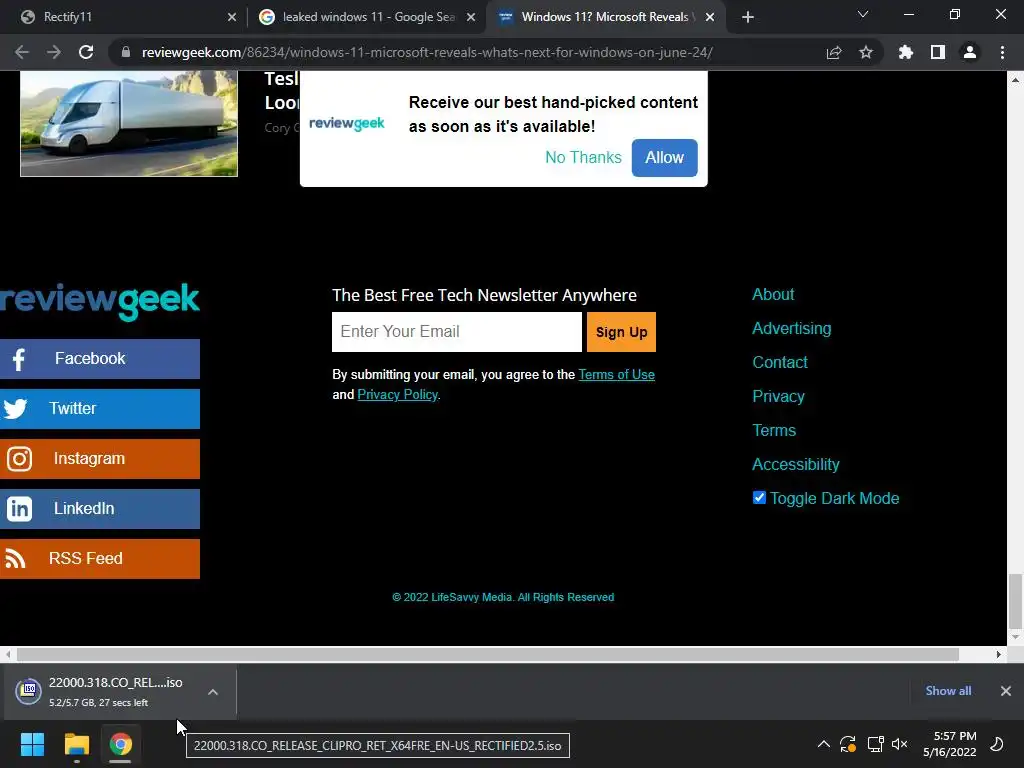Click the sync update tray icon

pyautogui.click(x=848, y=744)
